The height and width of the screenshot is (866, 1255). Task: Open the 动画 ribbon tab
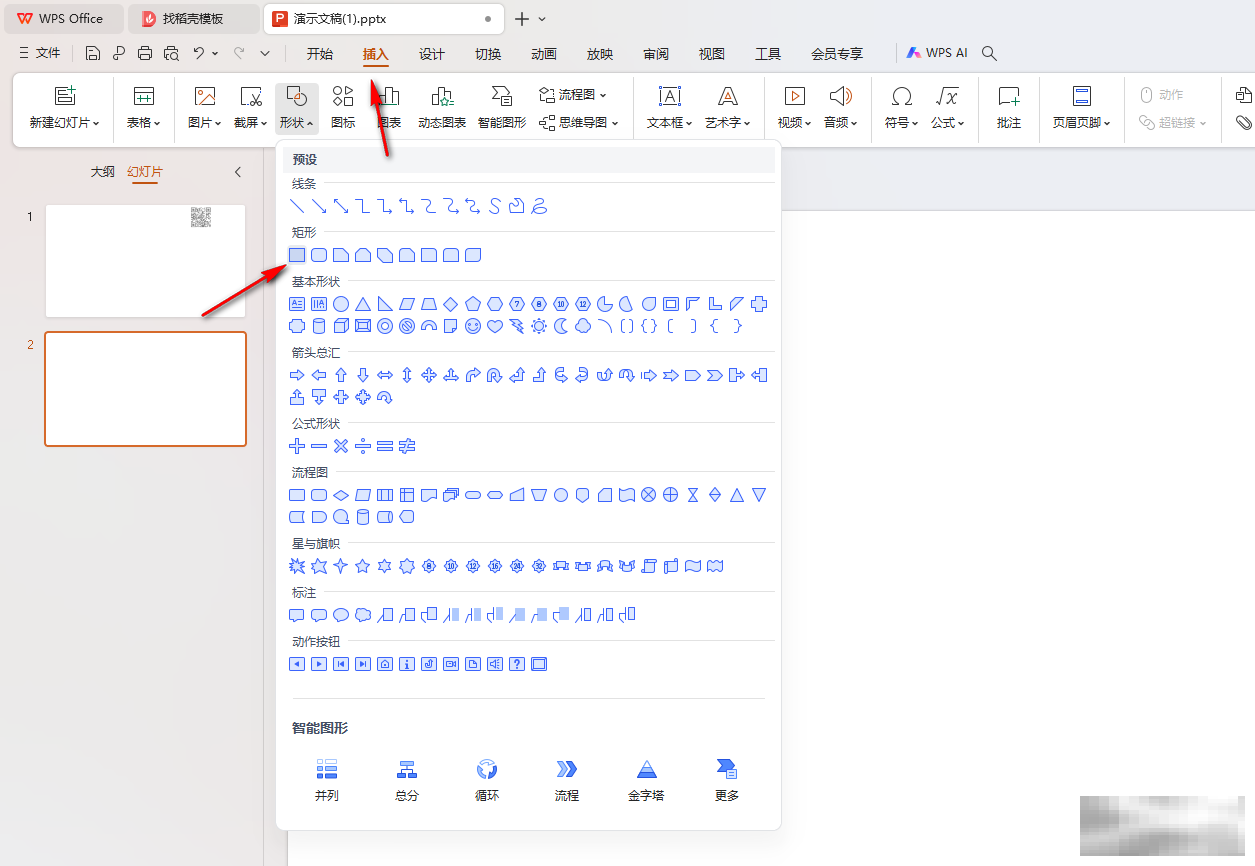[x=544, y=54]
